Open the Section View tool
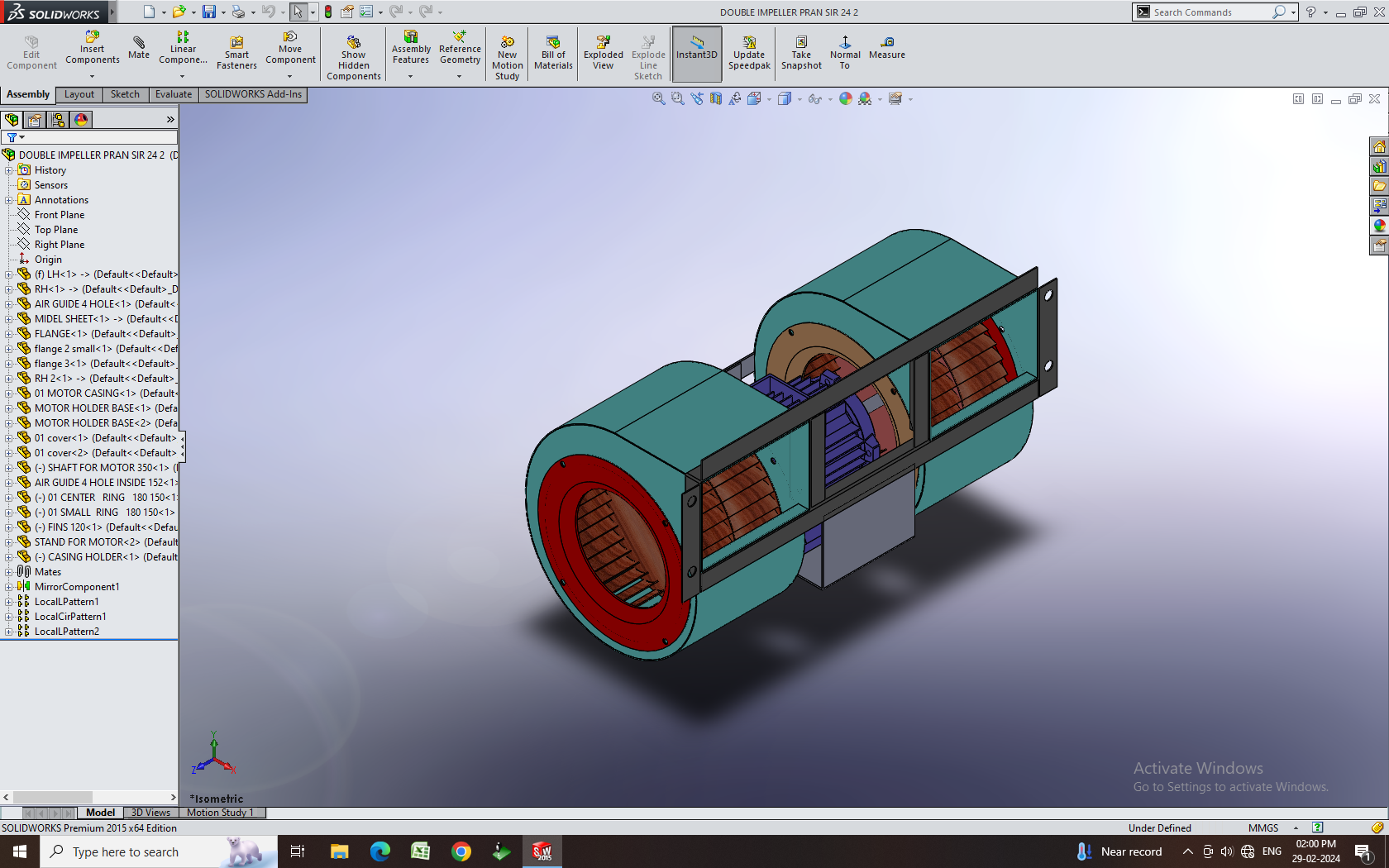Image resolution: width=1389 pixels, height=868 pixels. tap(716, 98)
